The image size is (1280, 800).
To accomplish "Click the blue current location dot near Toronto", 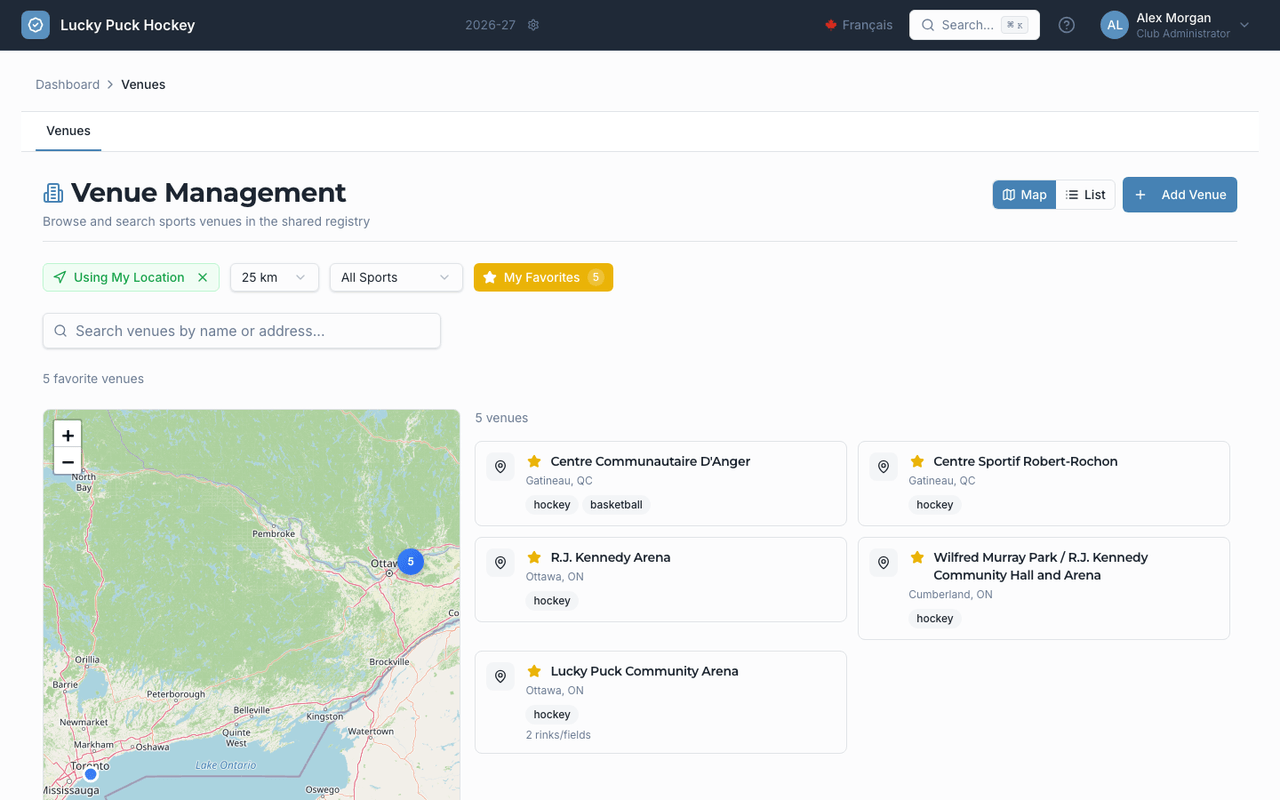I will 91,774.
